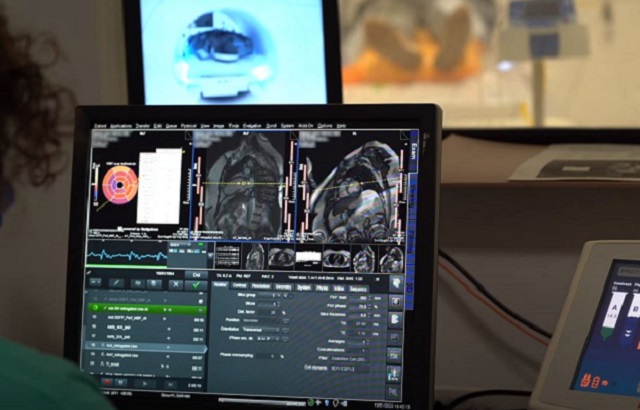
Task: Click the head profile icon in right sidebar
Action: (x=395, y=284)
